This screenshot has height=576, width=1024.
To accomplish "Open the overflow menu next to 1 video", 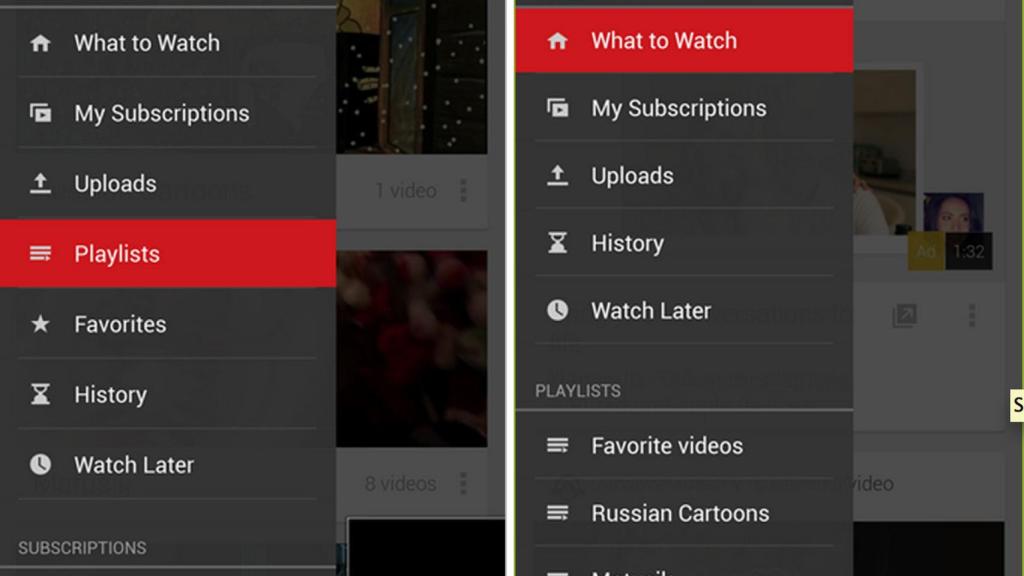I will tap(463, 190).
